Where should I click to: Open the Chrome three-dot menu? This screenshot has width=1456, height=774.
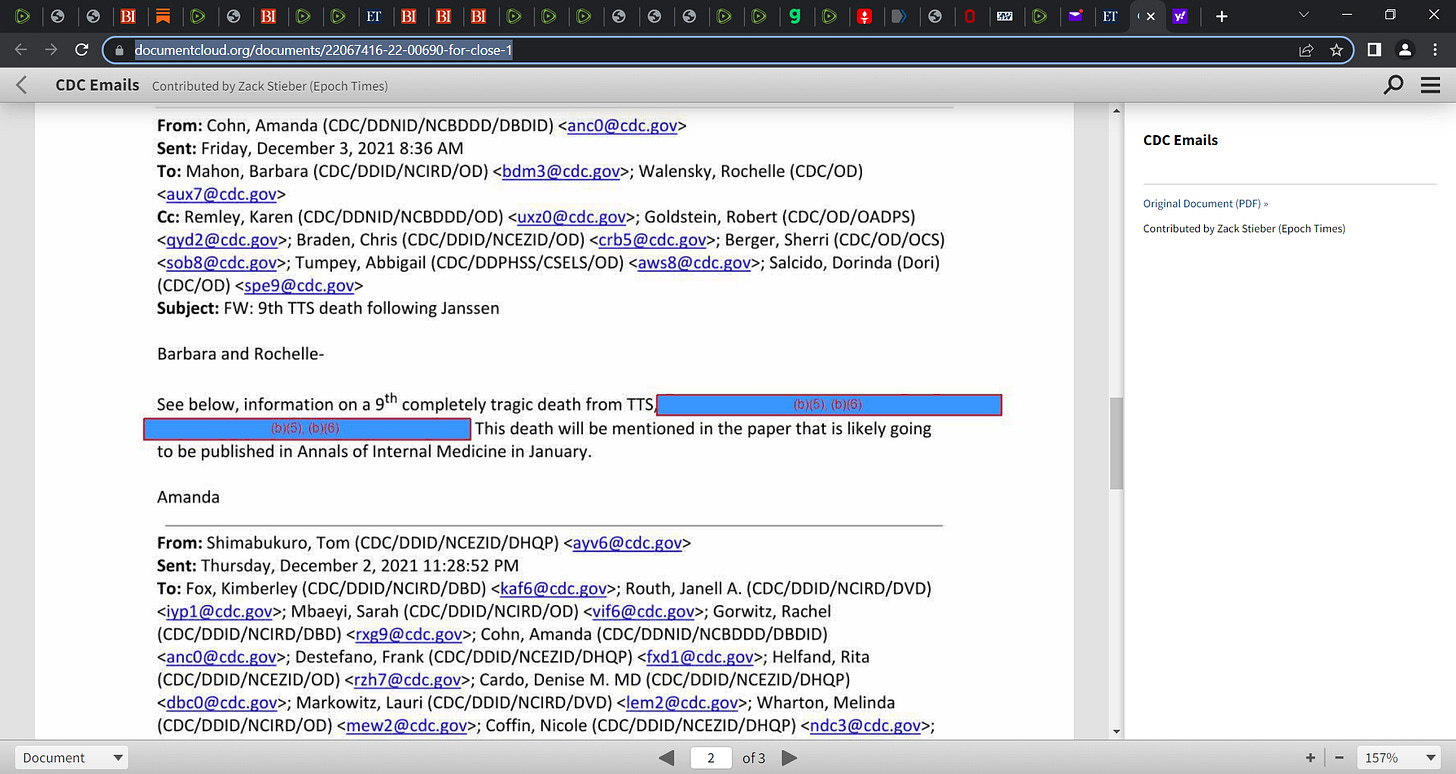pos(1435,50)
